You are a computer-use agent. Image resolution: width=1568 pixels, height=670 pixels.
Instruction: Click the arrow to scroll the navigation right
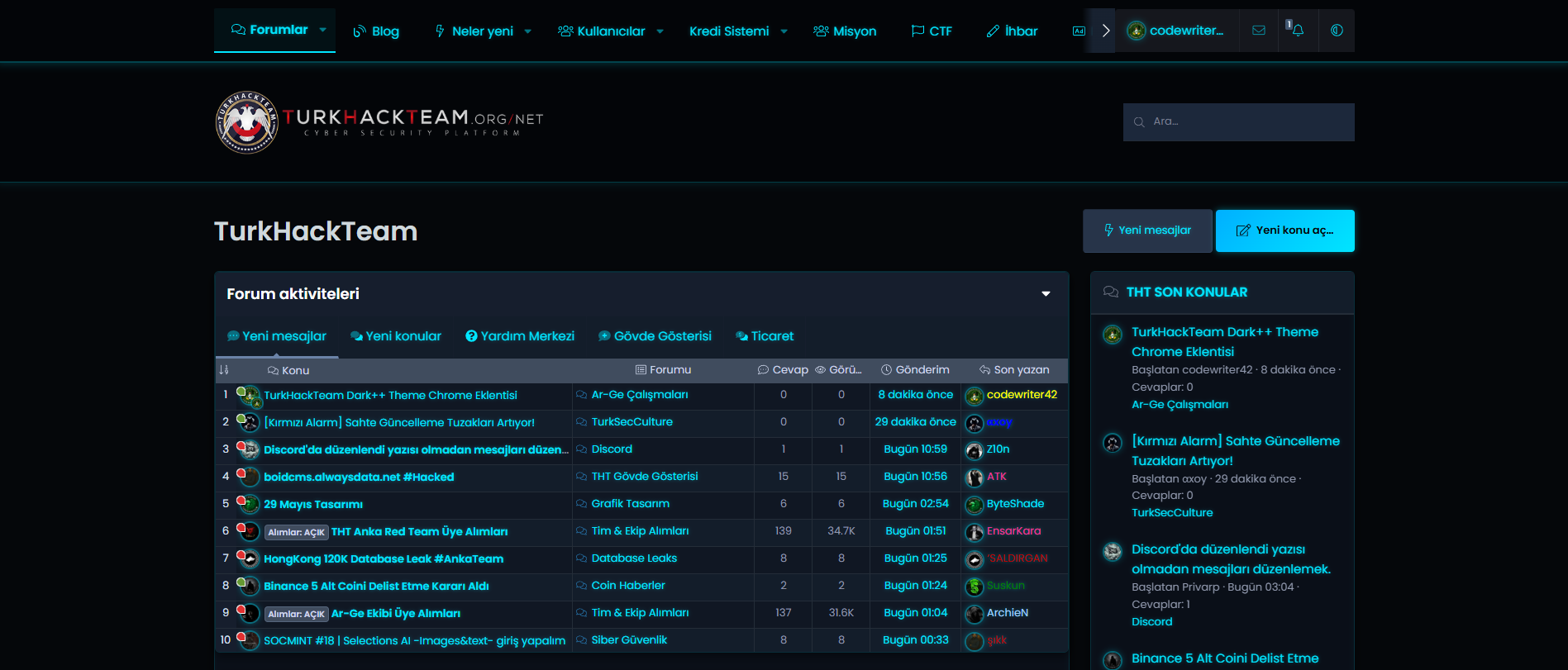point(1105,31)
